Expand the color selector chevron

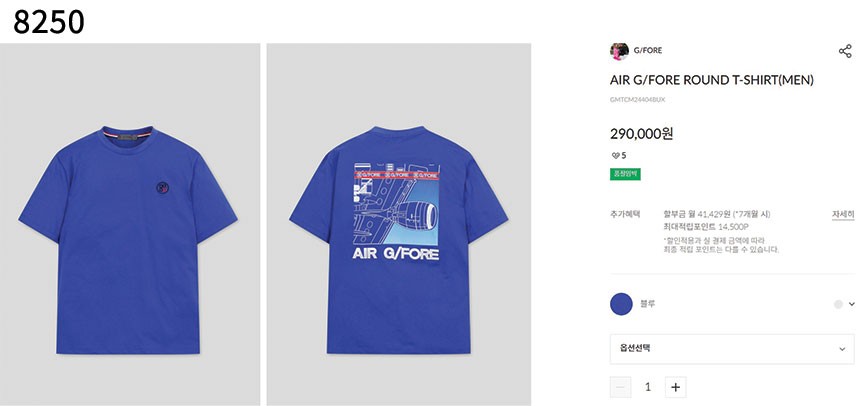(x=852, y=304)
